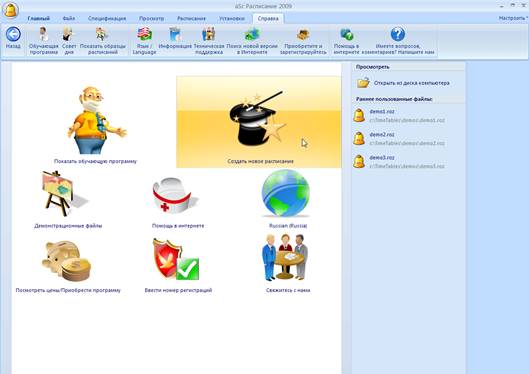
Task: Click the question mark Напишите нам icon
Action: 397,34
